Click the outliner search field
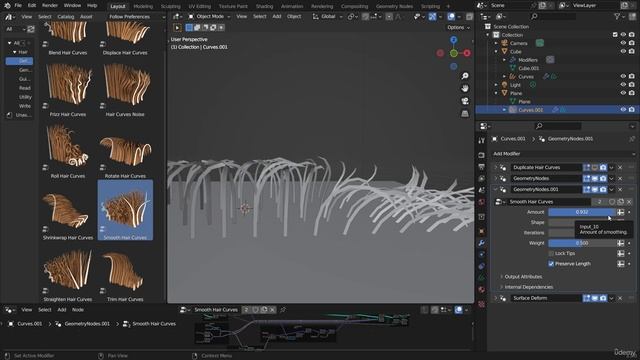This screenshot has width=640, height=360. 553,16
